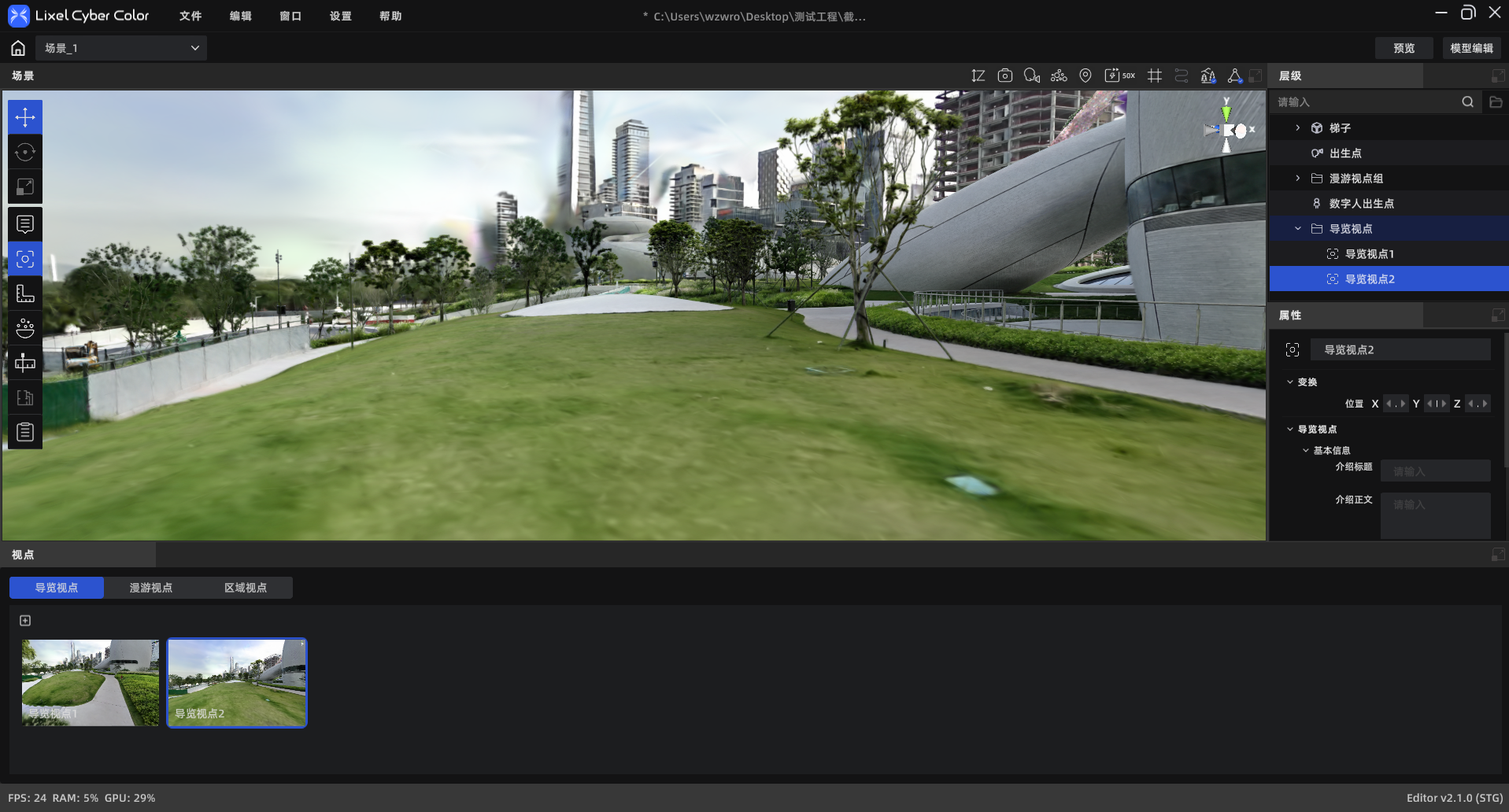This screenshot has height=812, width=1509.
Task: Open the 文件 menu
Action: tap(190, 16)
